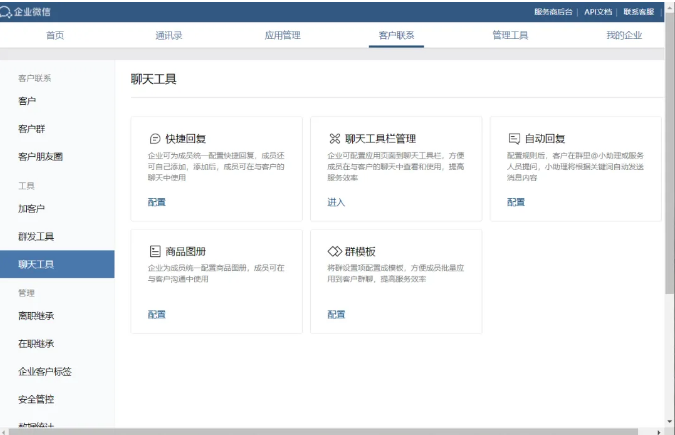Open 配置 link under 群模板

[336, 315]
